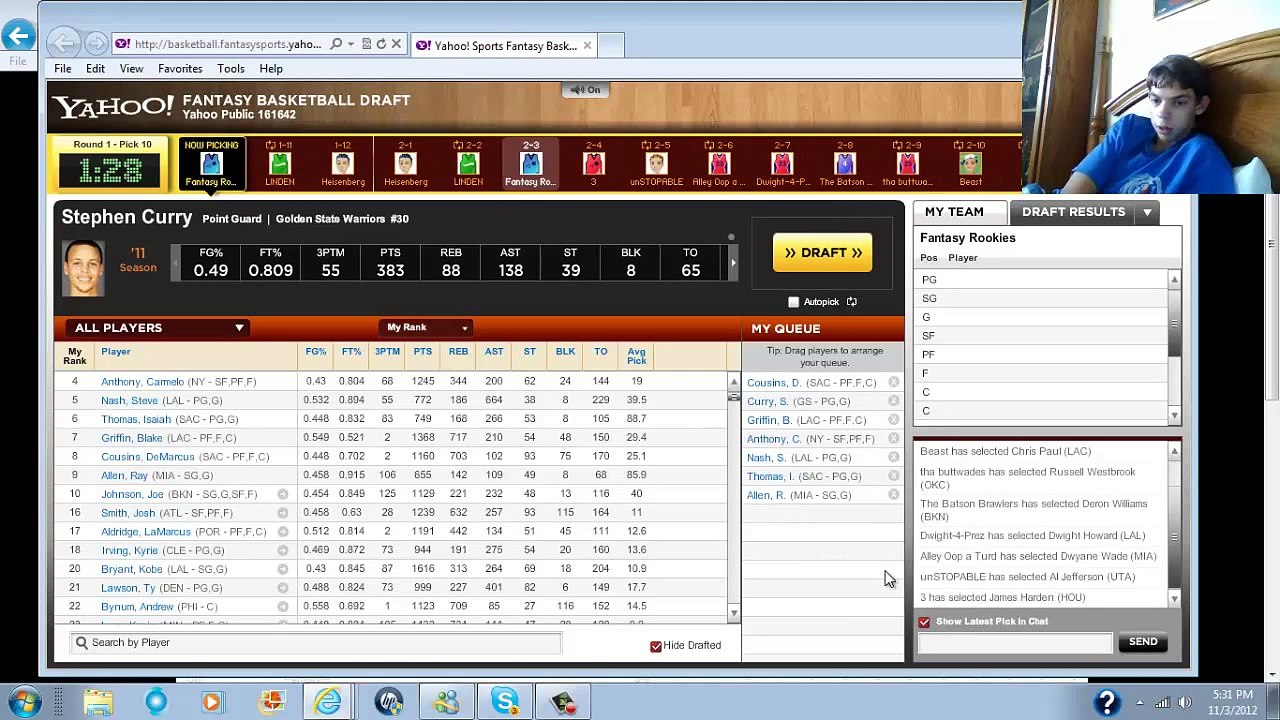Viewport: 1280px width, 720px height.
Task: Sort the table by the FG% column
Action: click(316, 352)
